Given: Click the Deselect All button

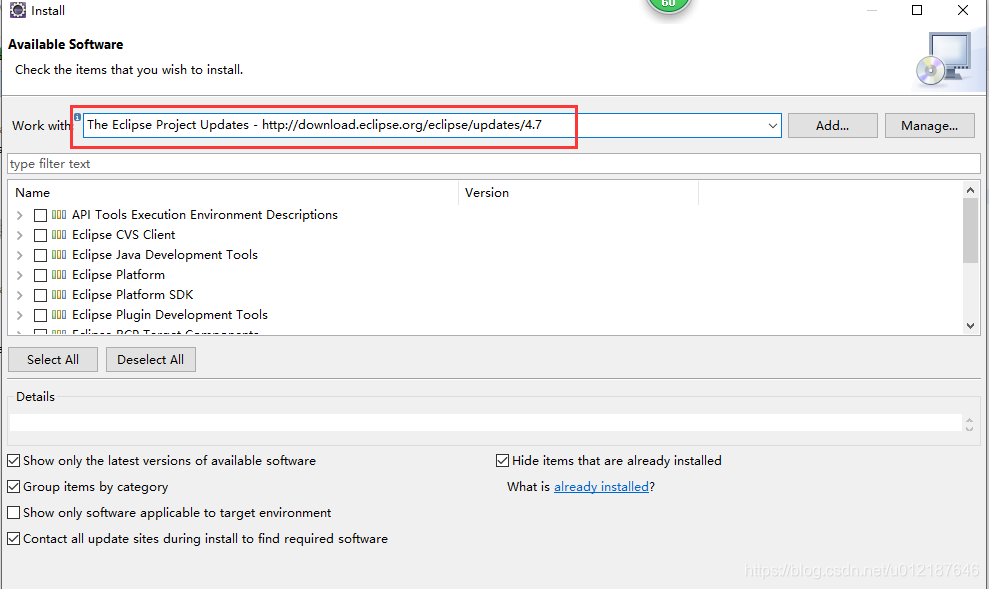Looking at the screenshot, I should 151,359.
